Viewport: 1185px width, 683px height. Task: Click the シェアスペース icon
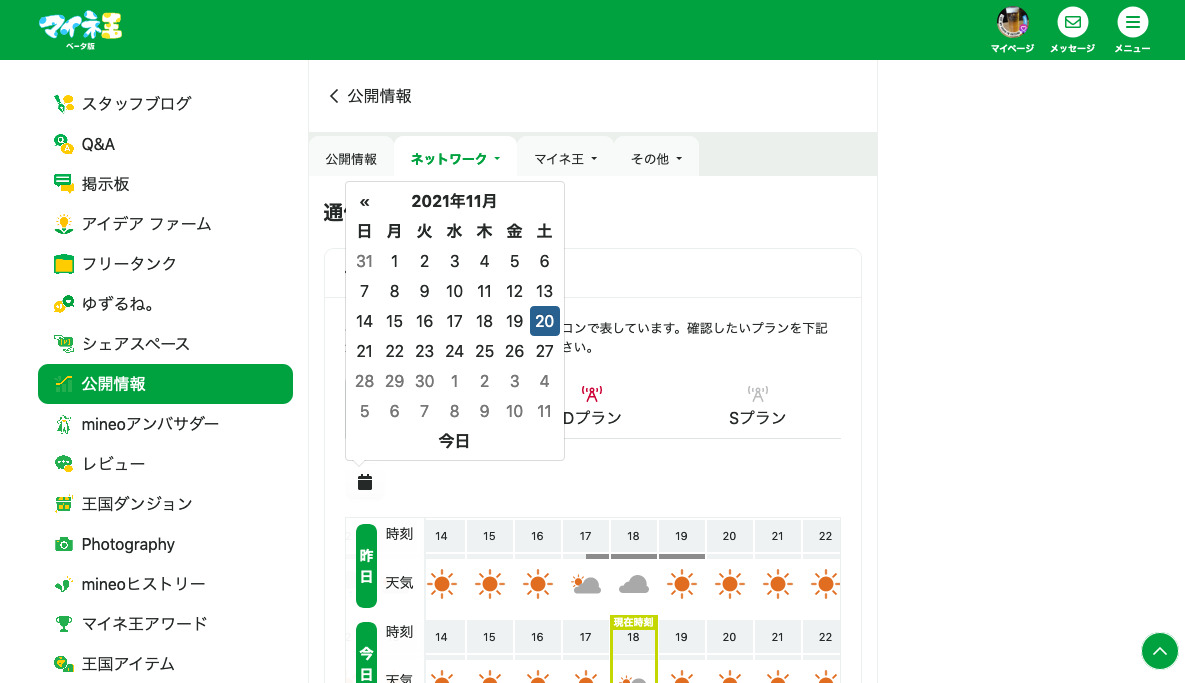pos(63,344)
